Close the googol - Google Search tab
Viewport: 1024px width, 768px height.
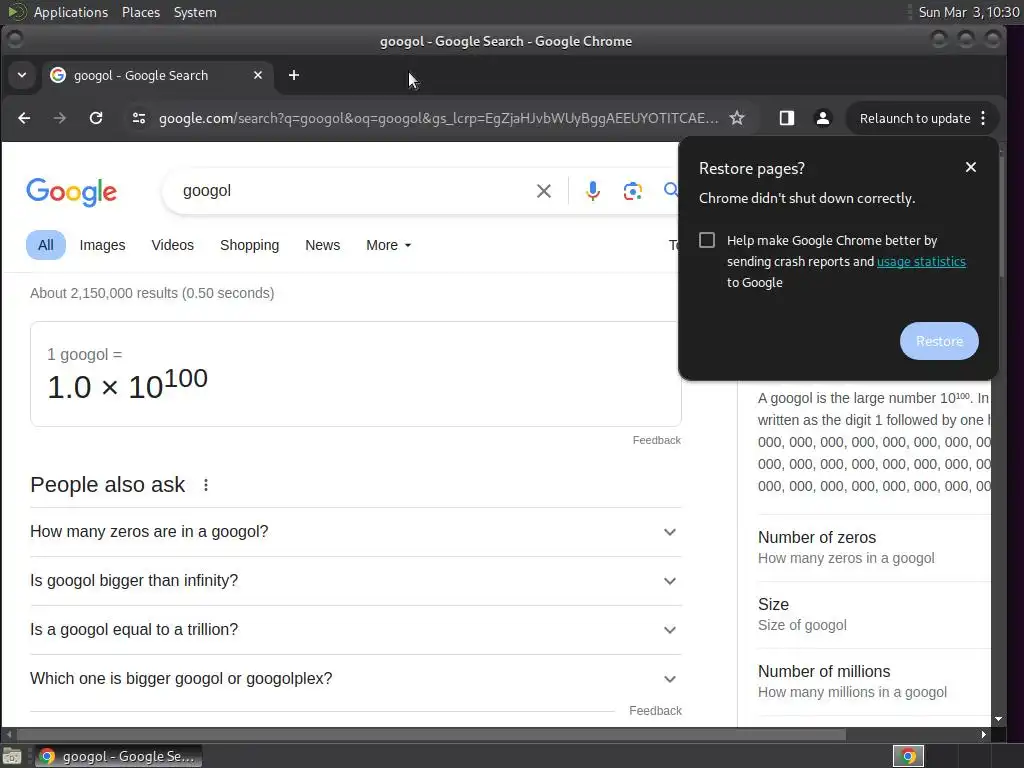coord(258,75)
